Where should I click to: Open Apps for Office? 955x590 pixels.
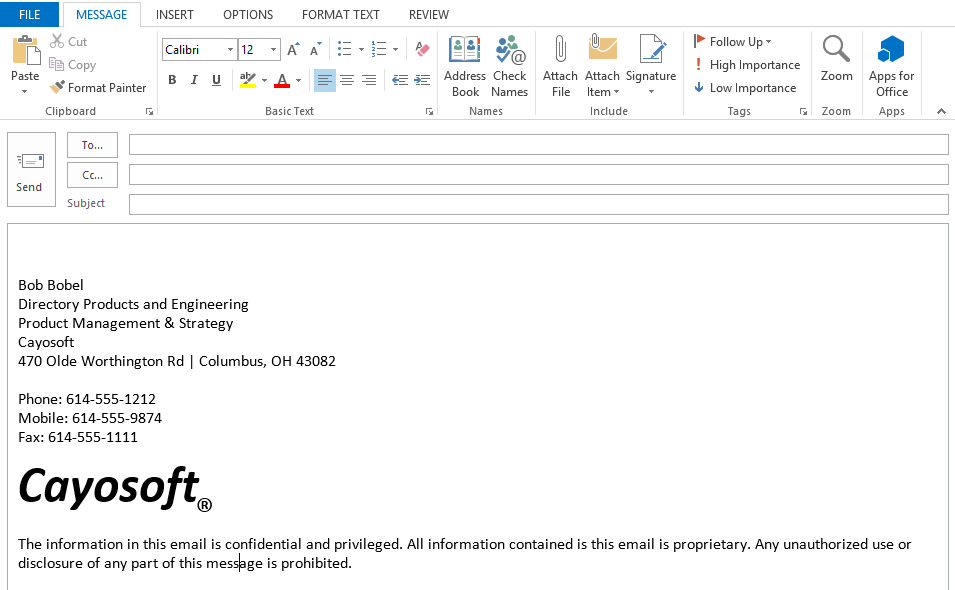891,66
